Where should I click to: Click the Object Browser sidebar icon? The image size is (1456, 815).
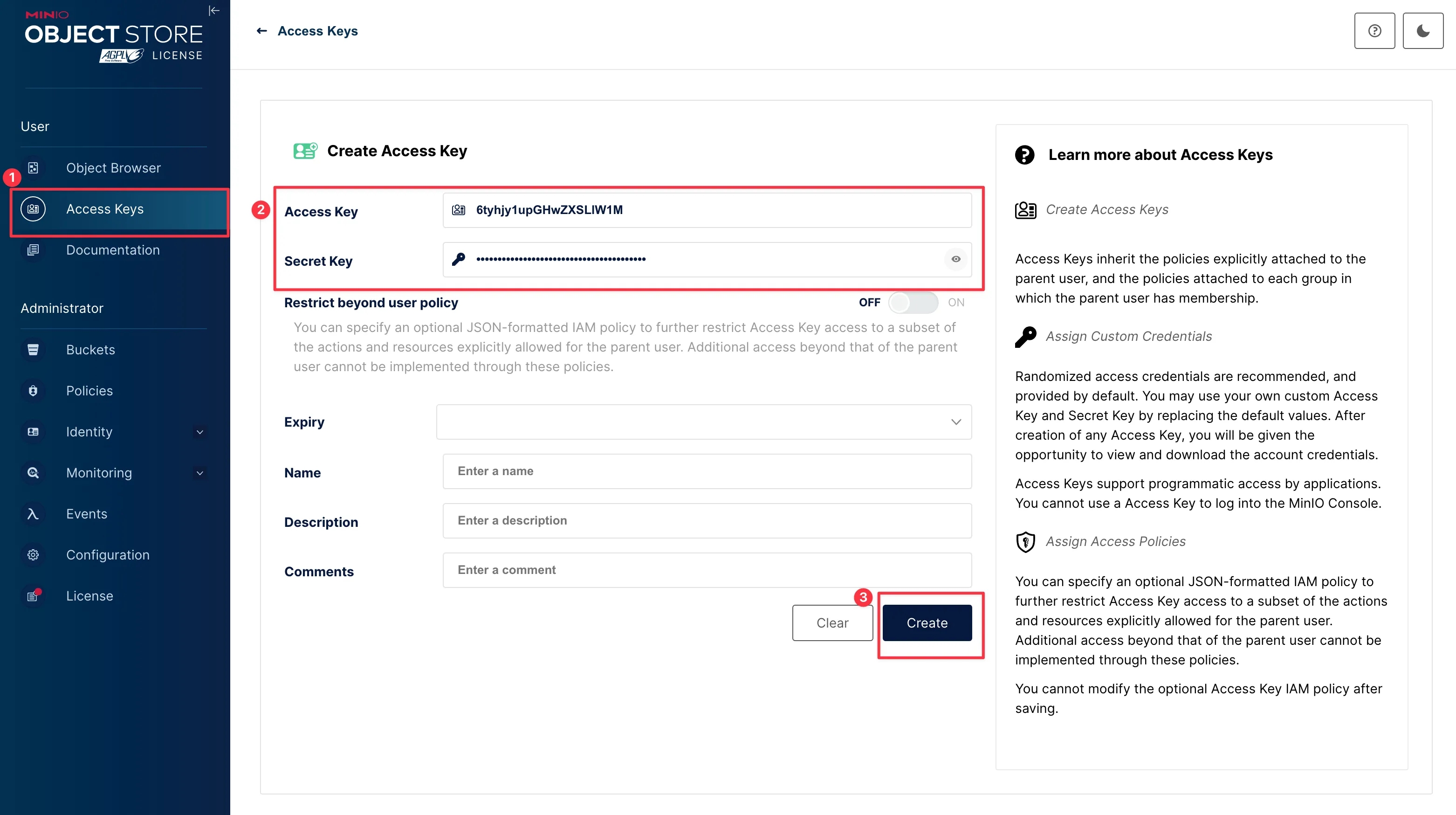[x=34, y=168]
